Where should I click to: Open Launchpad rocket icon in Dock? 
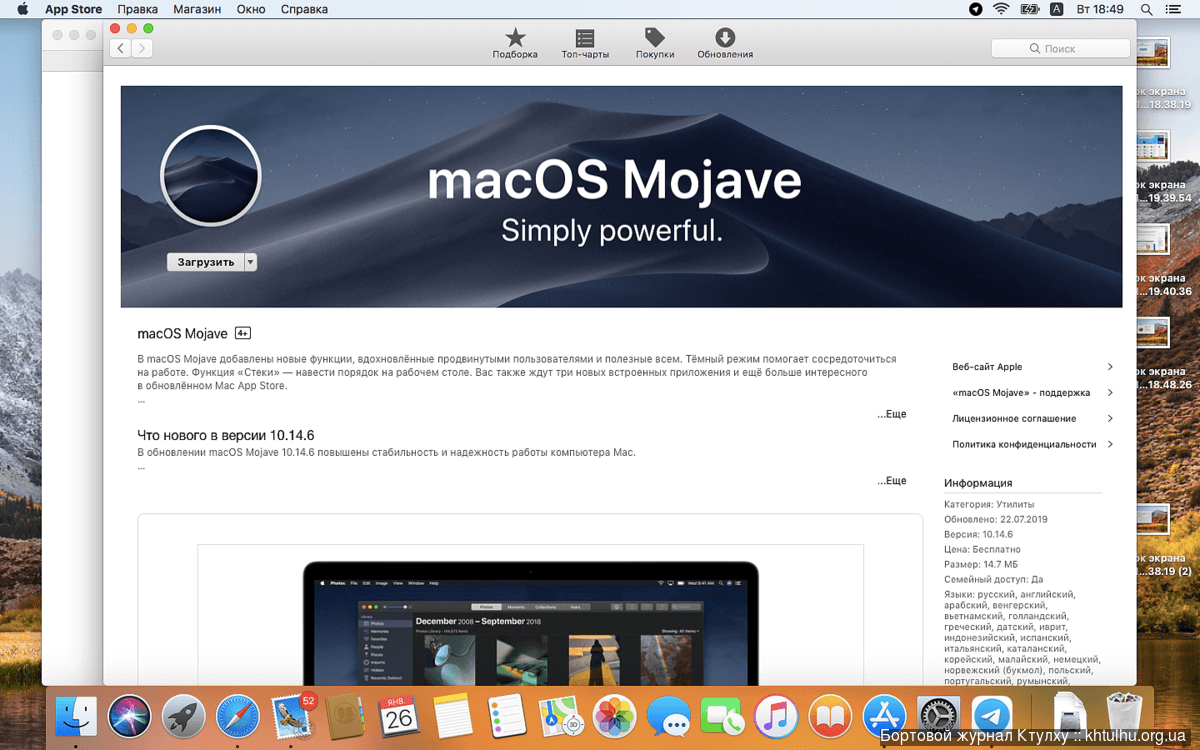(183, 717)
